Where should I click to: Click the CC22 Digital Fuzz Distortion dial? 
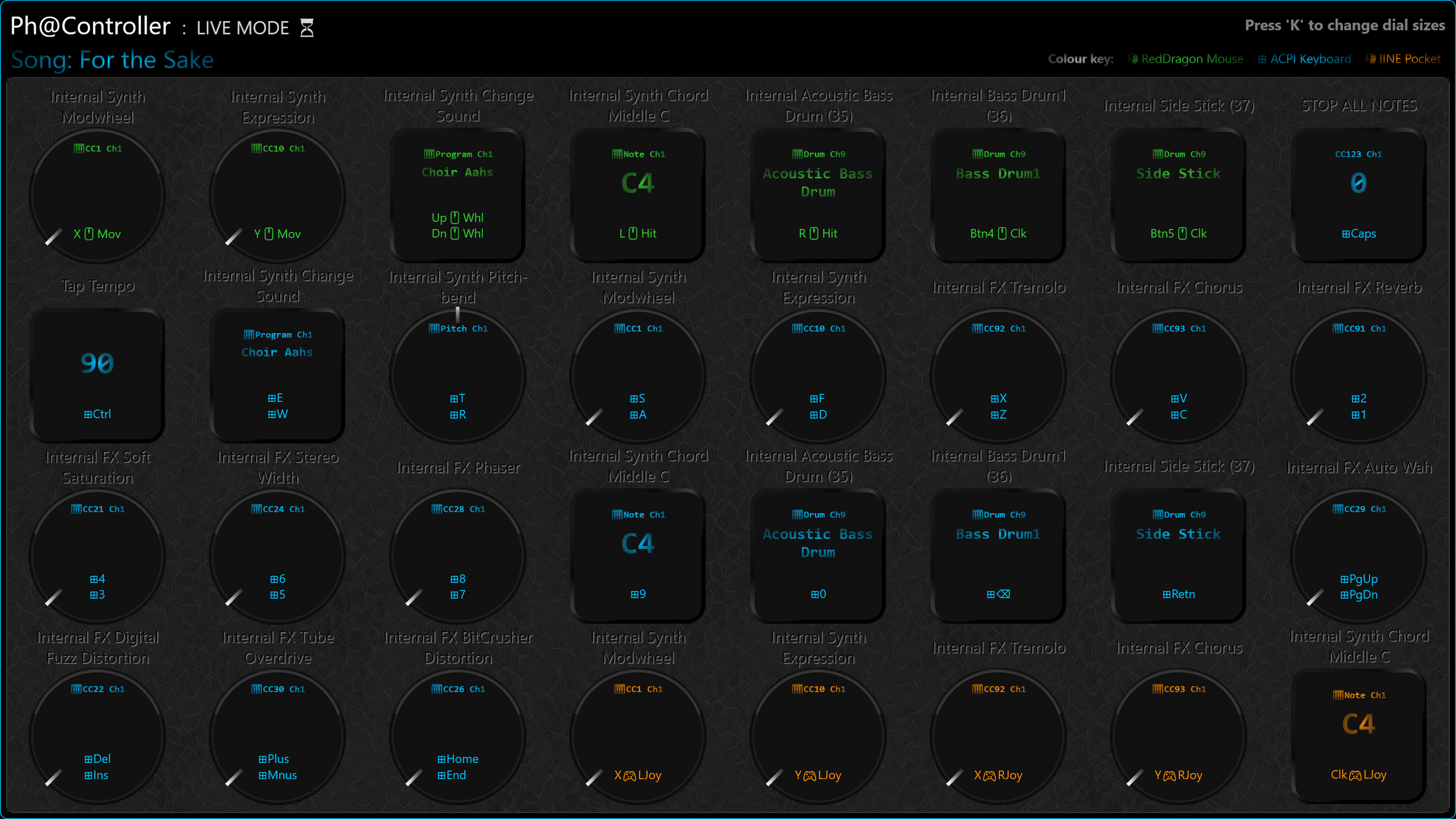point(97,737)
